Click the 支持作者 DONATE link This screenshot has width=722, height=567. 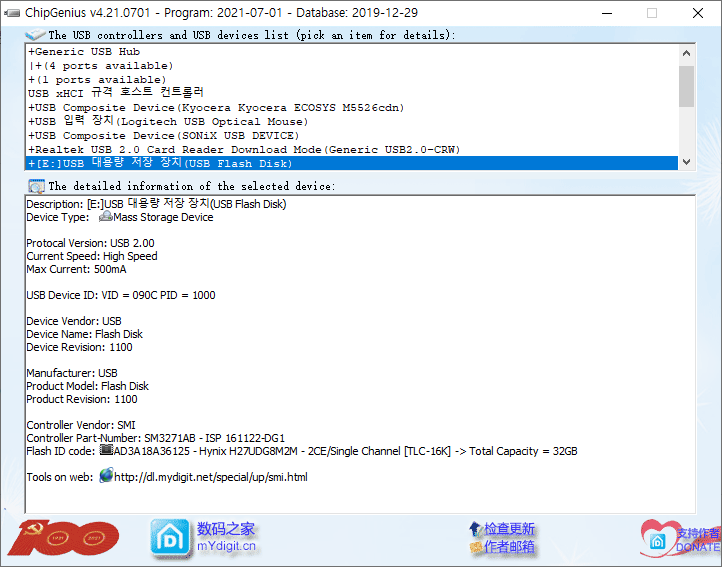pyautogui.click(x=698, y=540)
